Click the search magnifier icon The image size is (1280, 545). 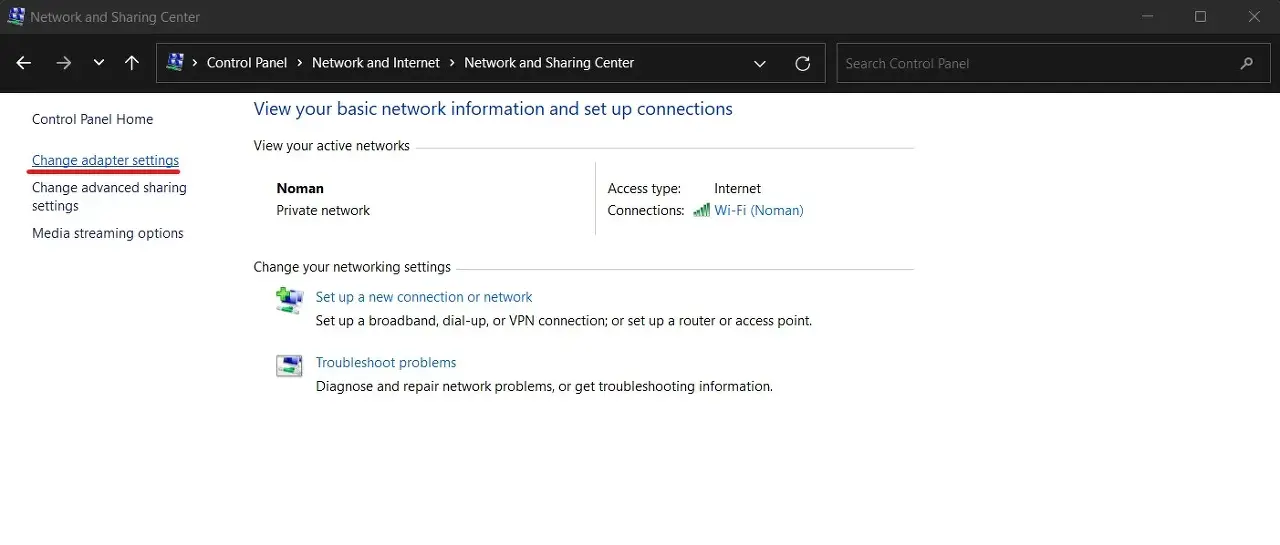point(1246,63)
